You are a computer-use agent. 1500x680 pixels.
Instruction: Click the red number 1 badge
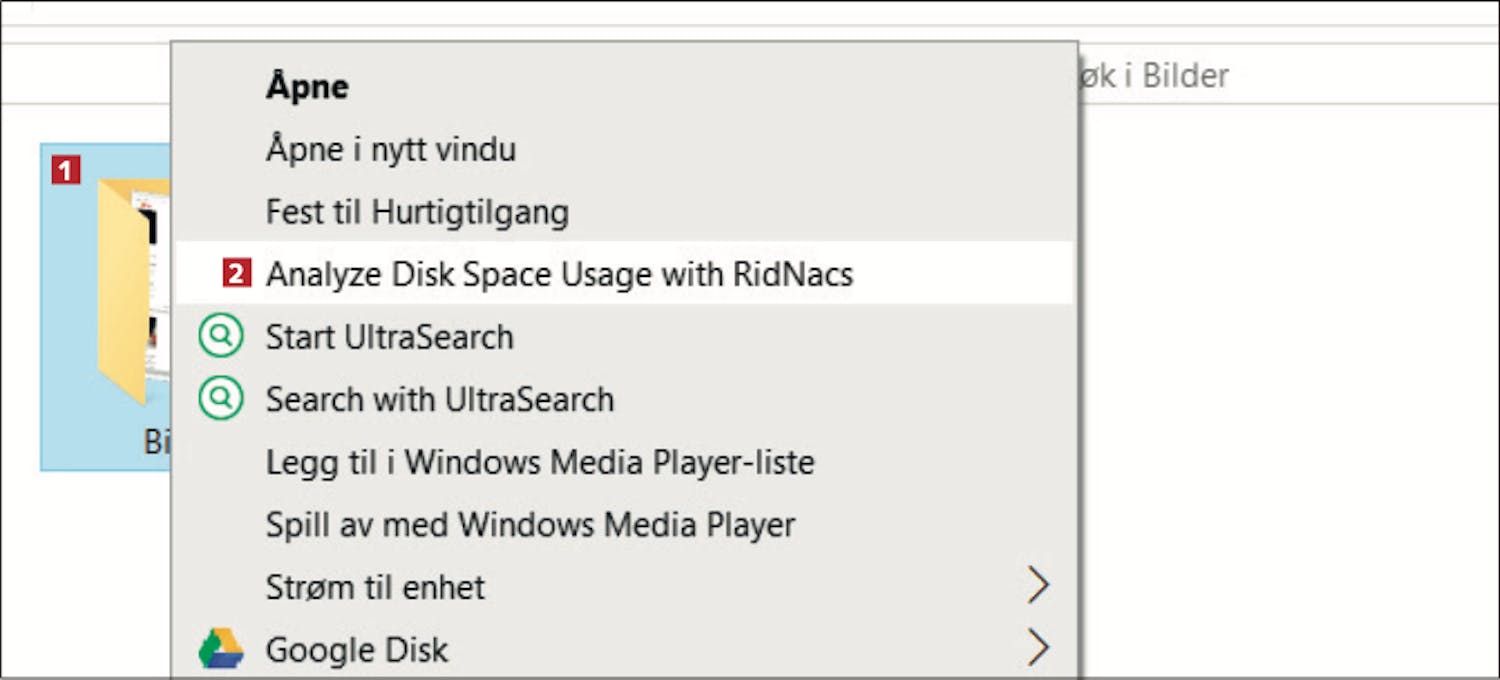point(66,172)
